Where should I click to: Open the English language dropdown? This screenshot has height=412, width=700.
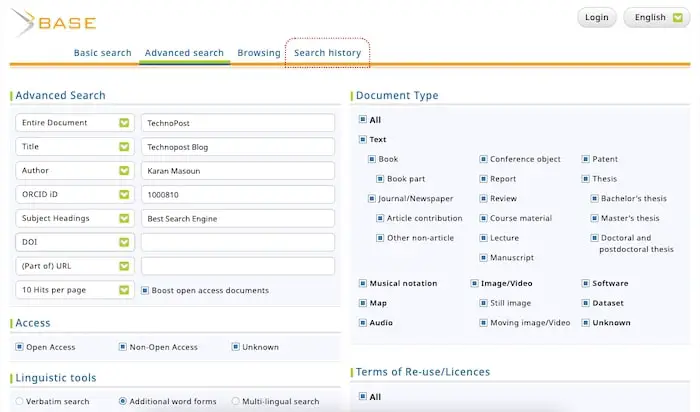coord(657,17)
